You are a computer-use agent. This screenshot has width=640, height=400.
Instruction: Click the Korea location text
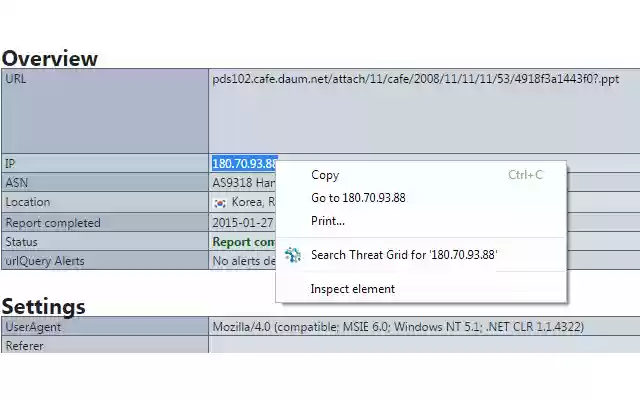click(253, 202)
